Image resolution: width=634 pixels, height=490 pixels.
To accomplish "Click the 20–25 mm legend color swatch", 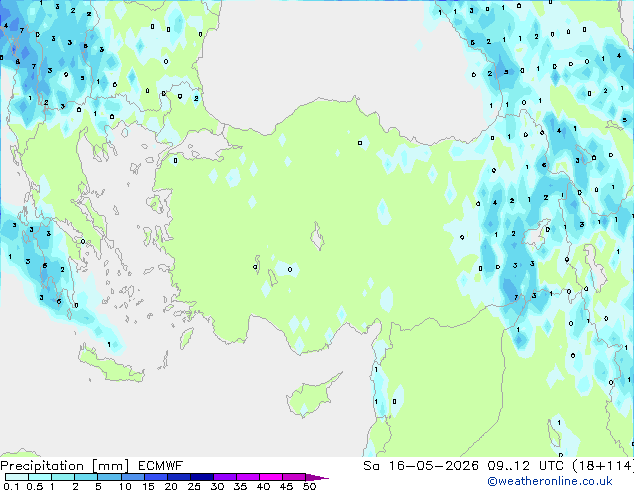I will tap(178, 477).
